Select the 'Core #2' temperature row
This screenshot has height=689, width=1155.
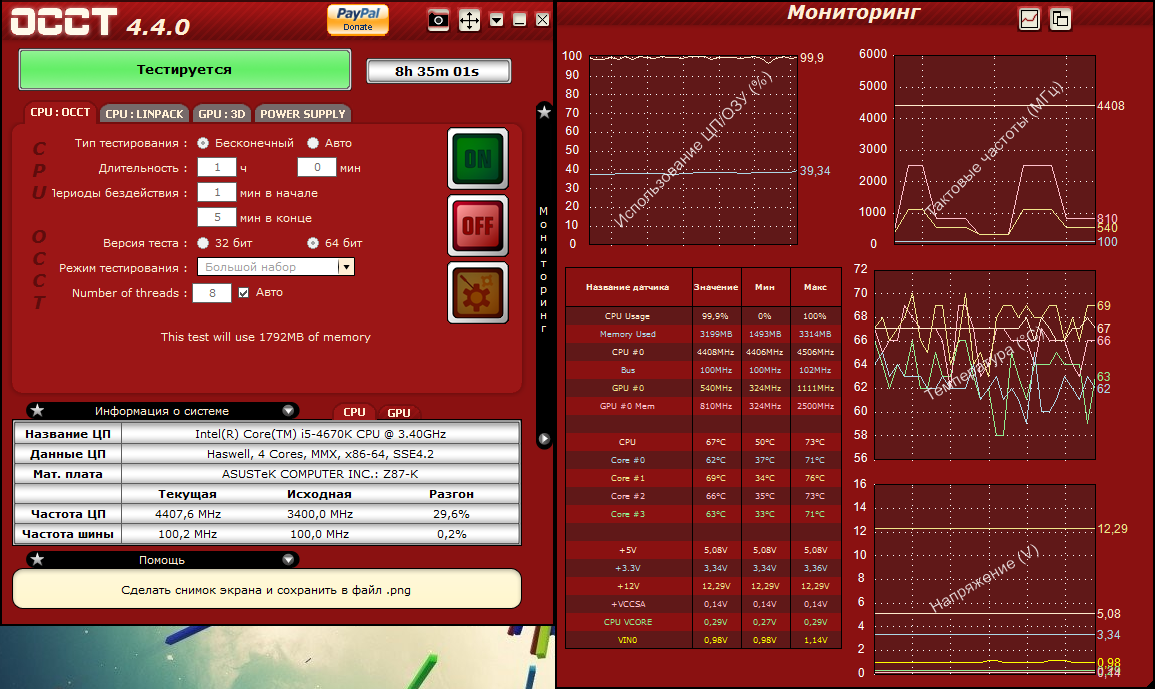[x=703, y=496]
